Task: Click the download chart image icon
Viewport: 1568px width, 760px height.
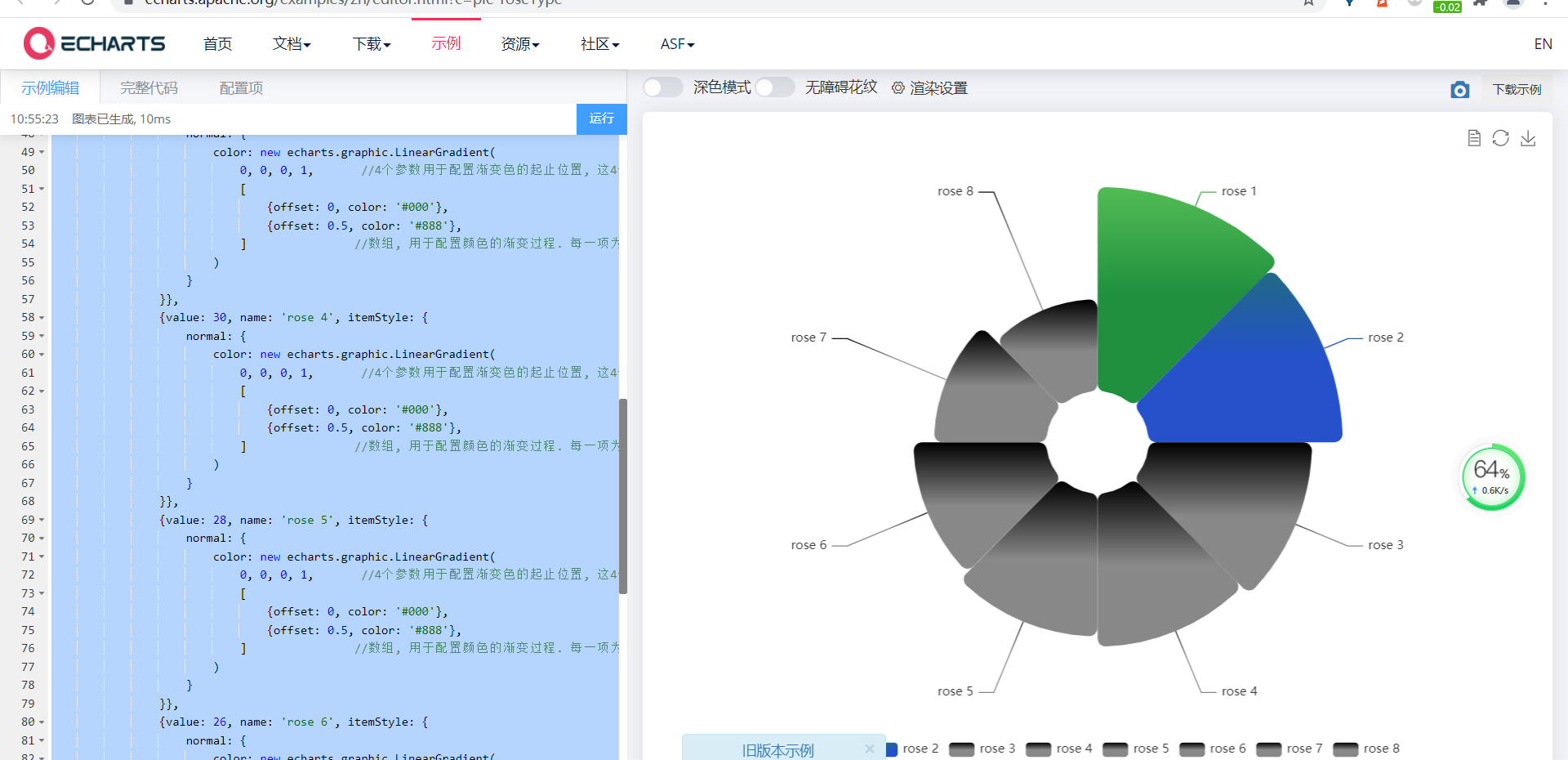Action: (1530, 138)
